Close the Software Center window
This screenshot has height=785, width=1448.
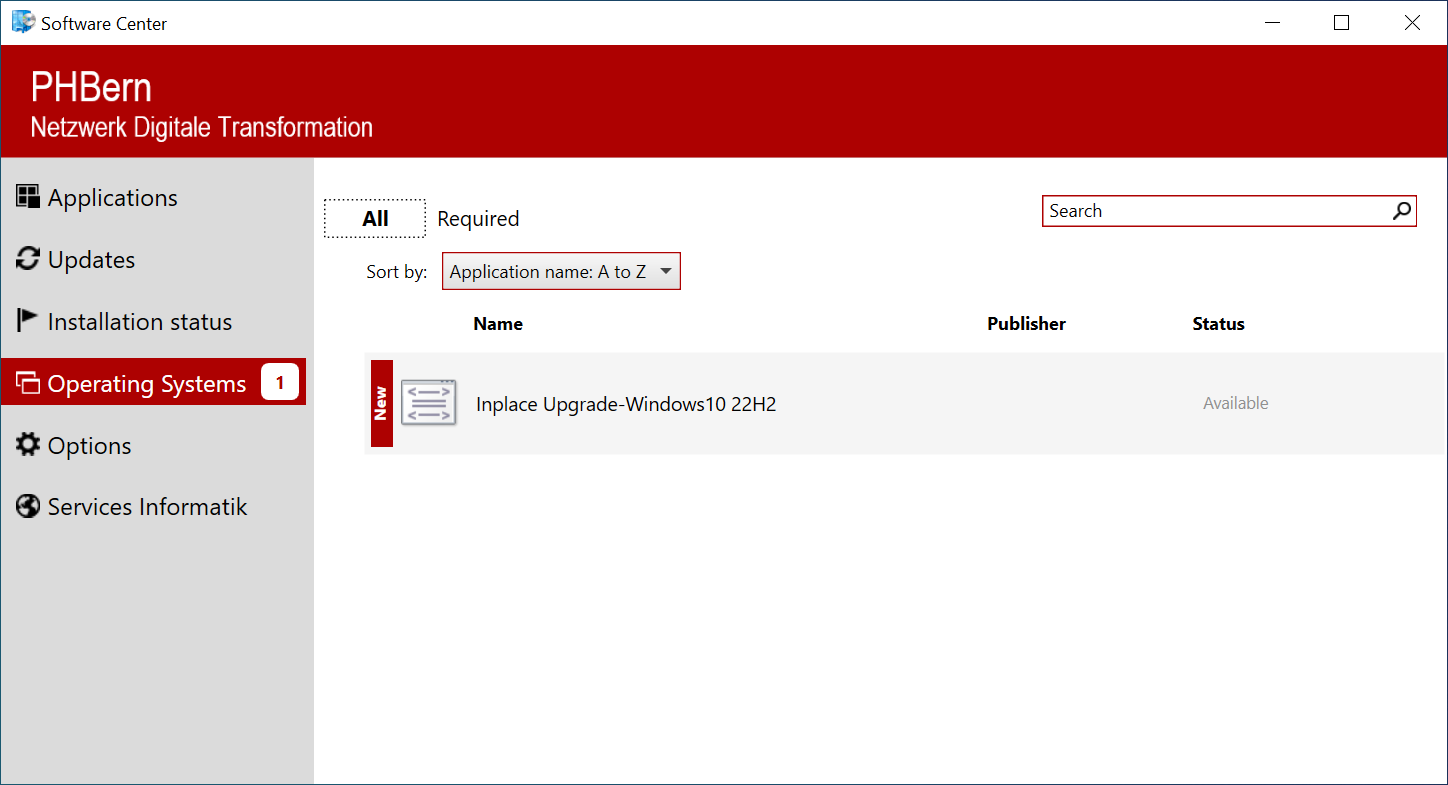pos(1412,22)
